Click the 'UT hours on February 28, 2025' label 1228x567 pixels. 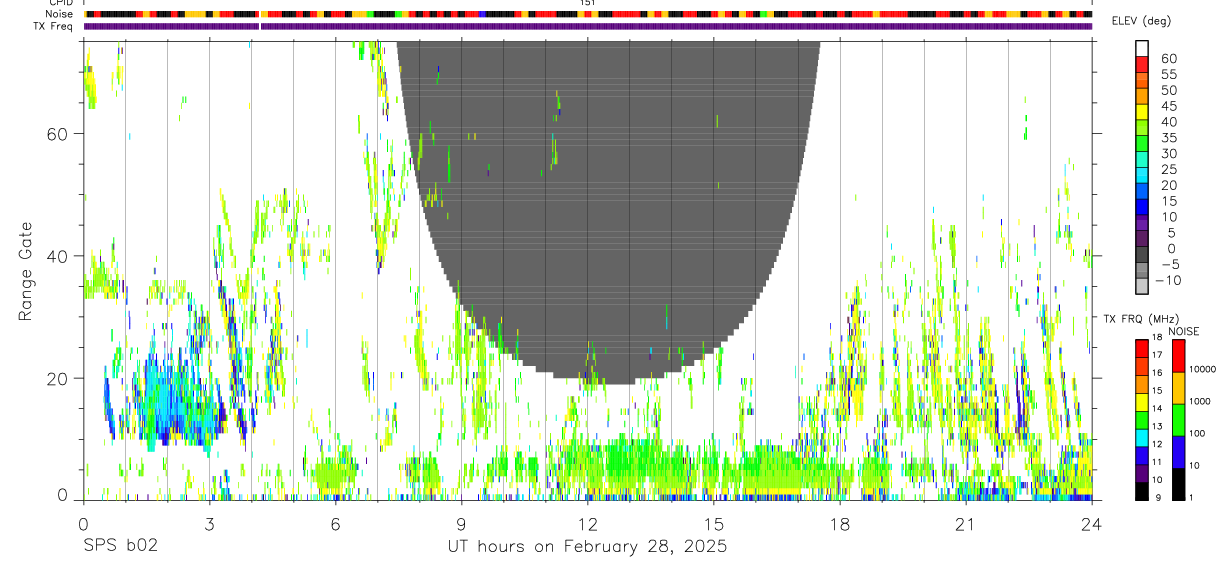pyautogui.click(x=587, y=547)
